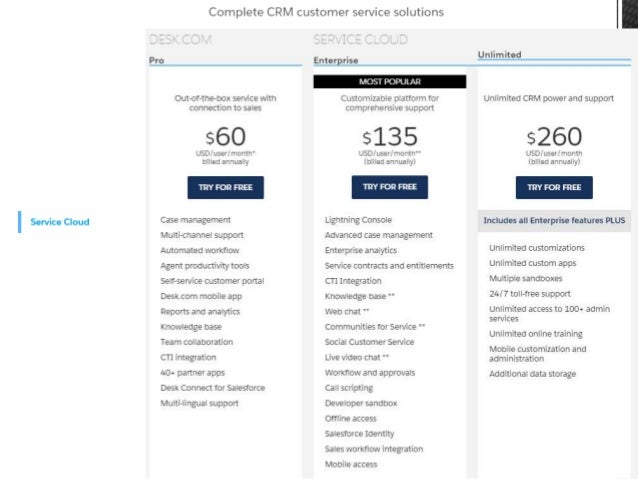Viewport: 638px width, 479px height.
Task: Click 'Sales workflow integration' feature
Action: click(374, 449)
